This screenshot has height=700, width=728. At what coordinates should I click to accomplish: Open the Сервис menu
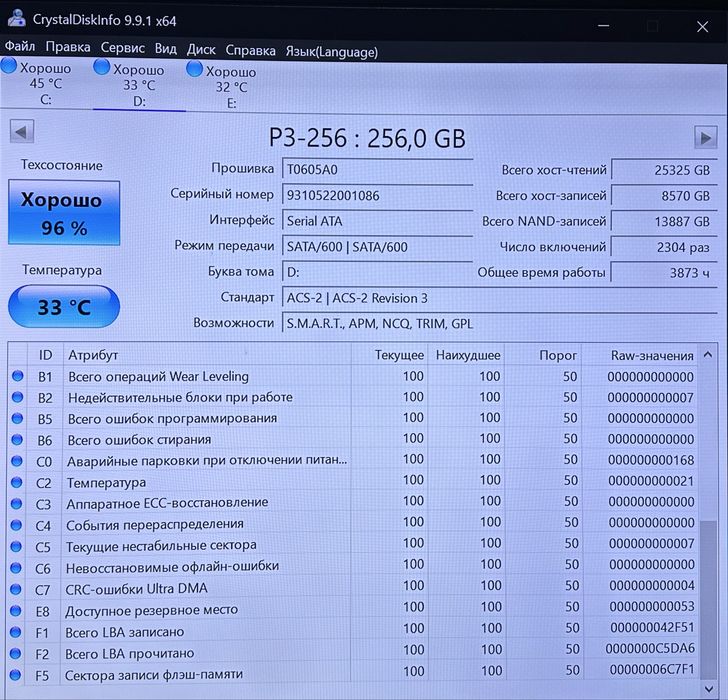click(123, 48)
